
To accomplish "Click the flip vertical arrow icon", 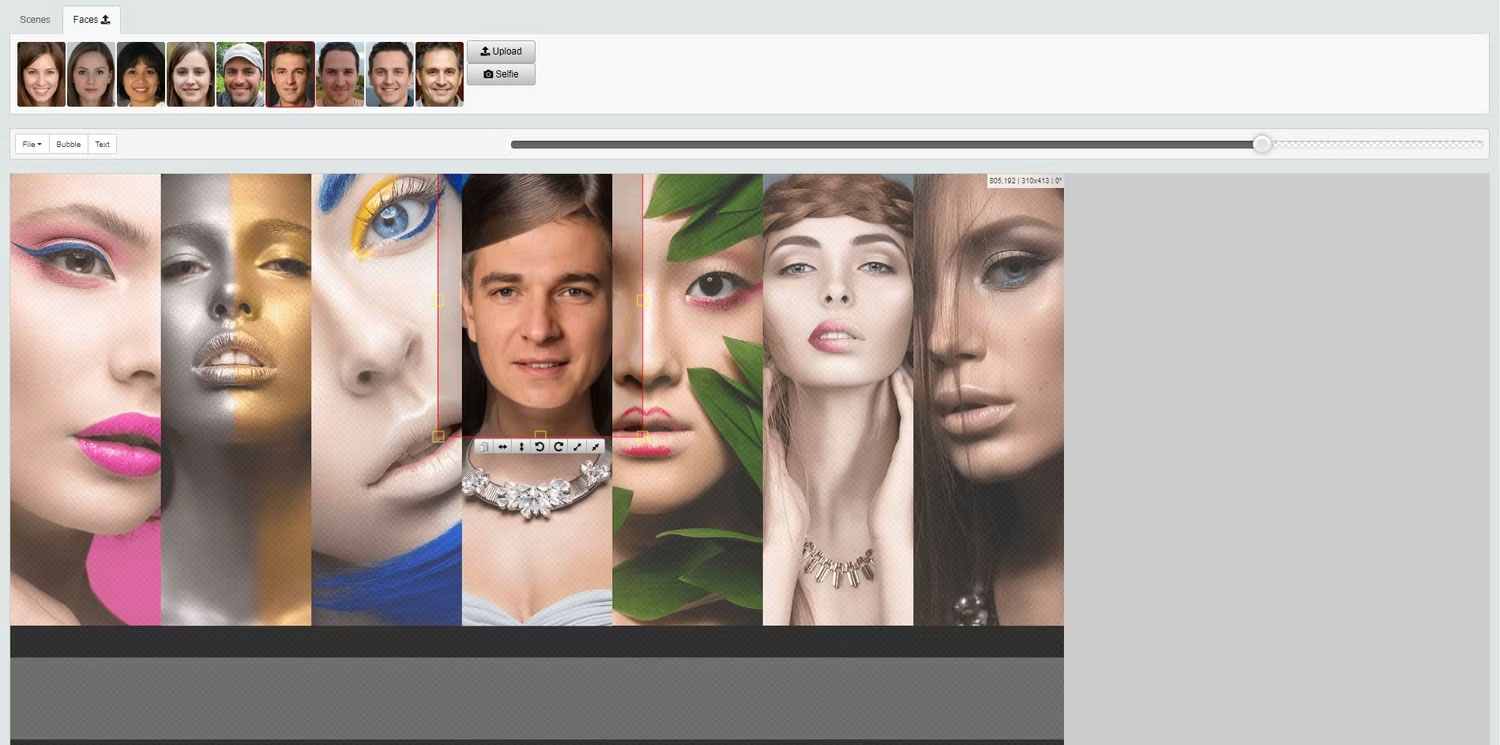I will click(521, 447).
